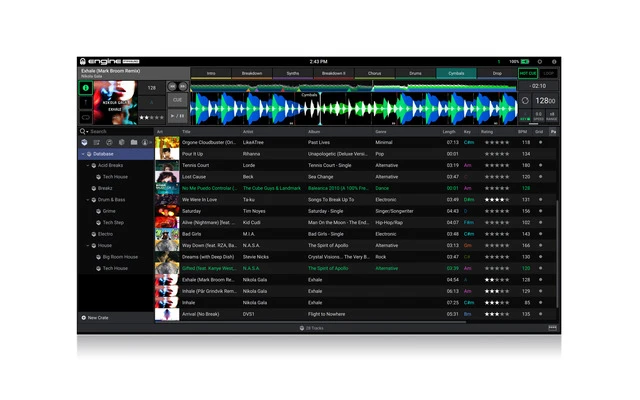Jump to the Chorus cue section
The image size is (640, 400).
[x=374, y=73]
